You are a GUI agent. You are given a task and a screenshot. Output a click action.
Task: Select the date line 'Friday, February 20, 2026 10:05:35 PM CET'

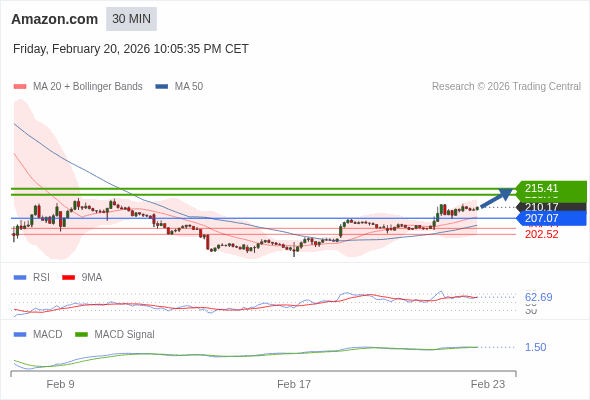pyautogui.click(x=131, y=49)
